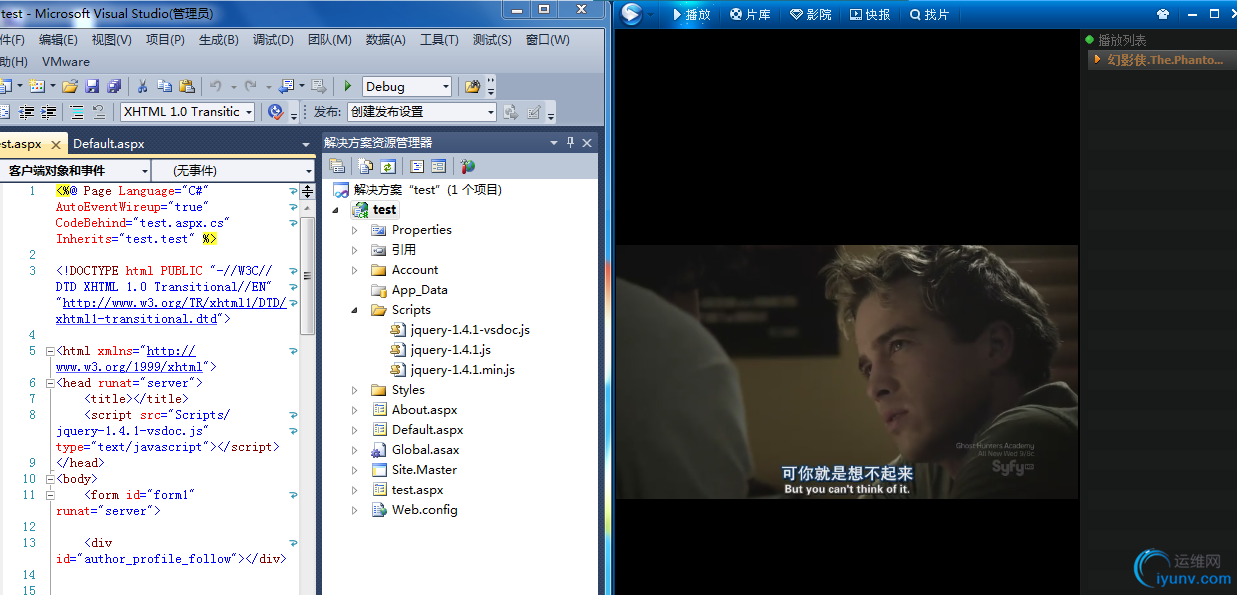Open the Debug configuration dropdown
The image size is (1237, 595).
click(446, 87)
